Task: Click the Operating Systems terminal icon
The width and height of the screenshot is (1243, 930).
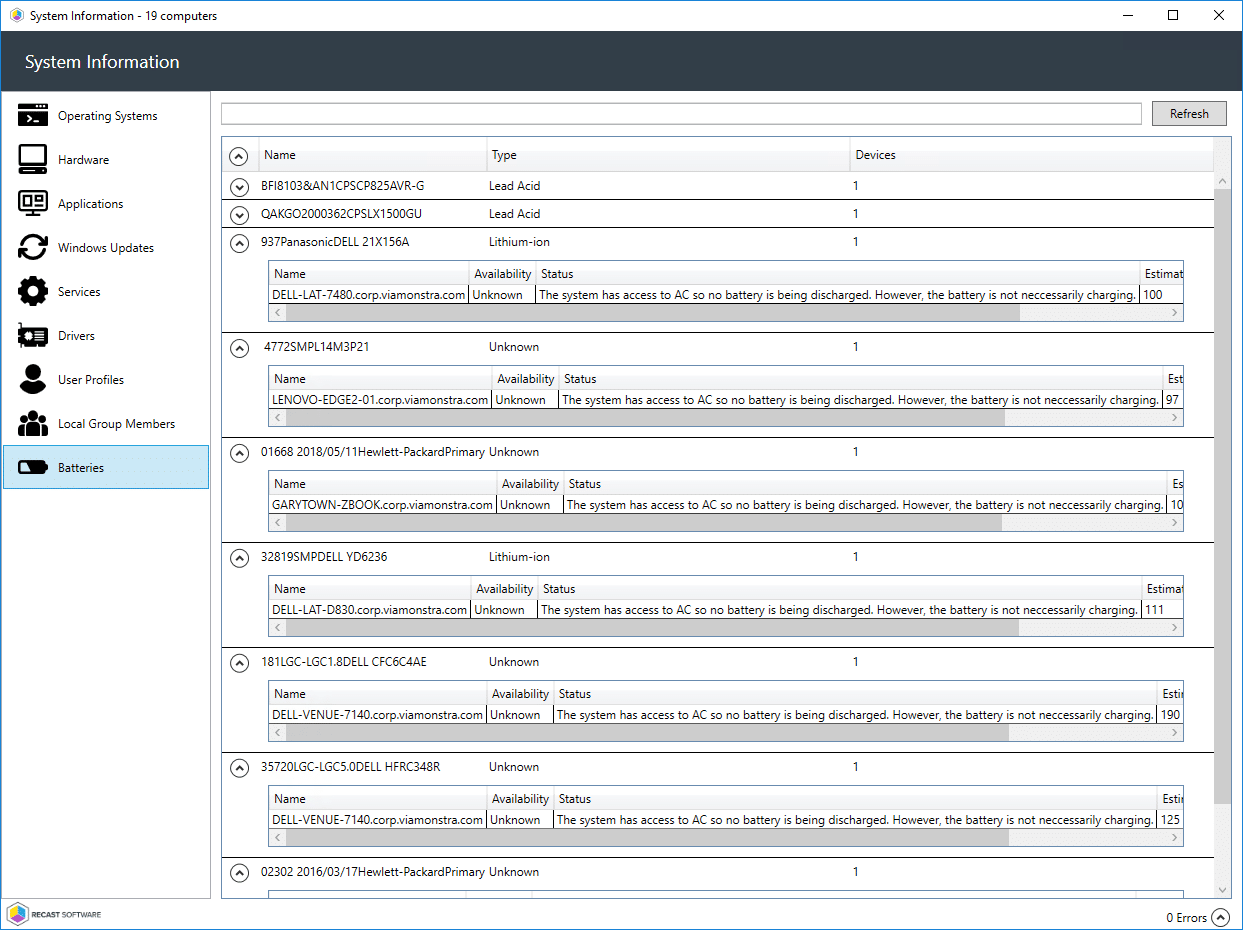Action: tap(33, 115)
